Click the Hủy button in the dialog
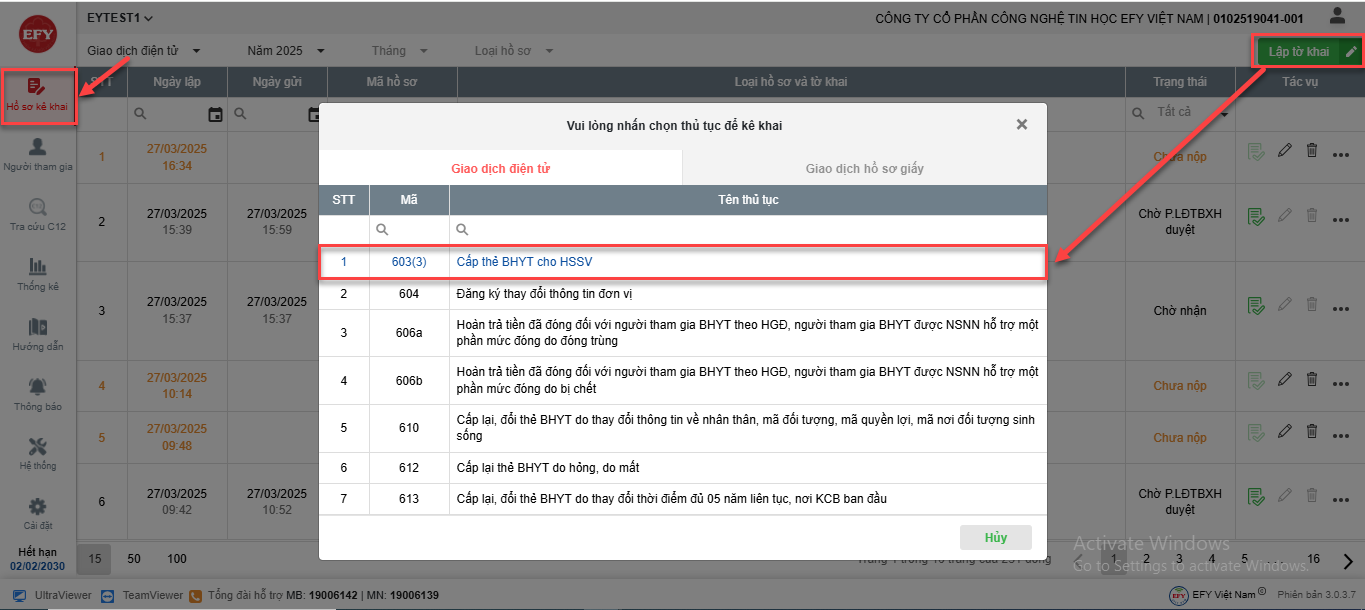This screenshot has width=1365, height=610. click(995, 537)
